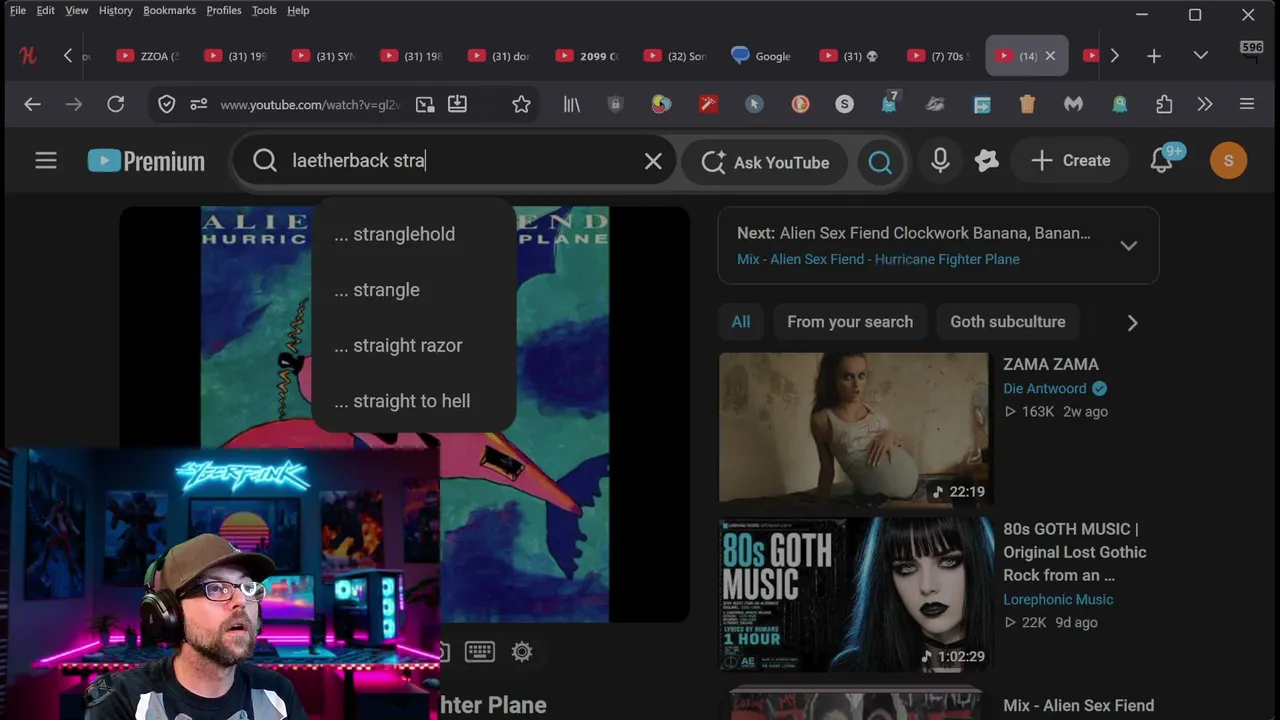Show more filter chips with the right arrow
The height and width of the screenshot is (720, 1280).
coord(1132,322)
